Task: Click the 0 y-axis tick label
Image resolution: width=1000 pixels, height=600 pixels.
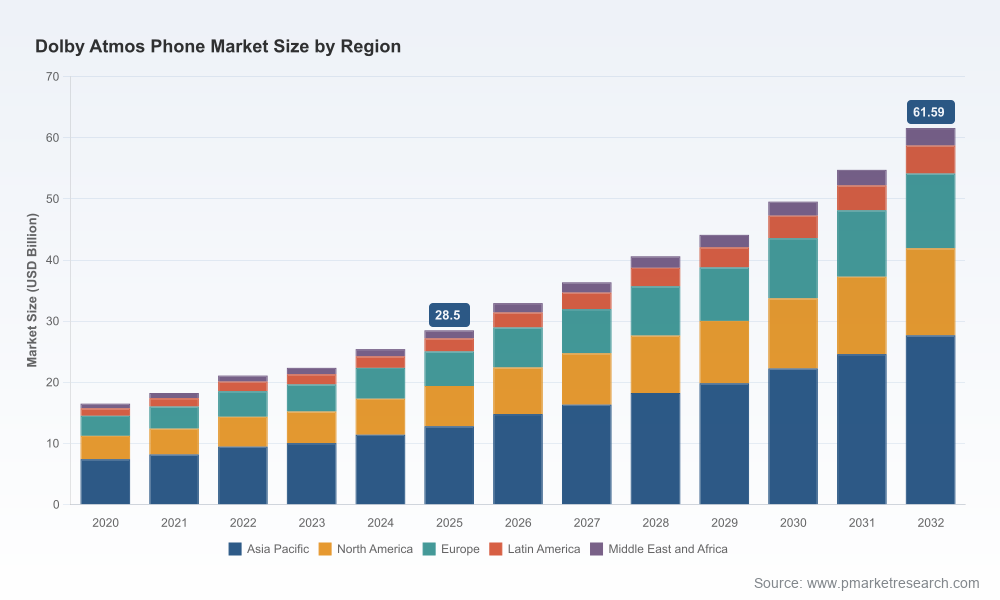Action: 56,505
